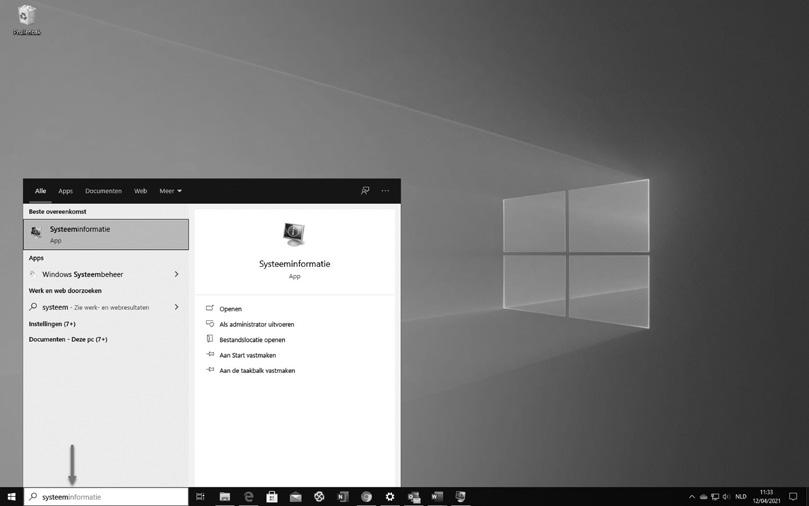809x506 pixels.
Task: Open the Instellingen (7+) results group
Action: [x=52, y=324]
